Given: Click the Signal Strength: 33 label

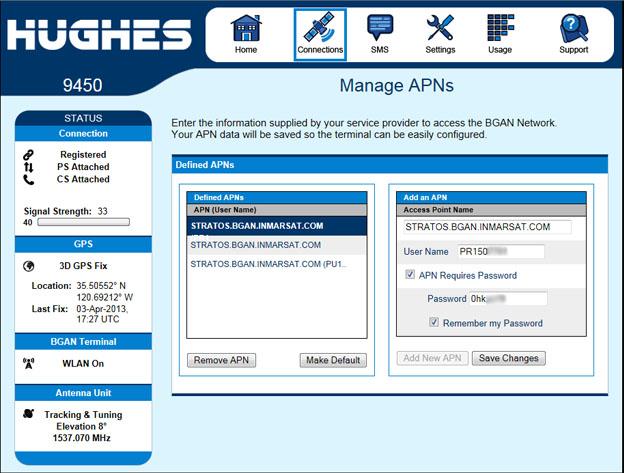Looking at the screenshot, I should coord(66,211).
